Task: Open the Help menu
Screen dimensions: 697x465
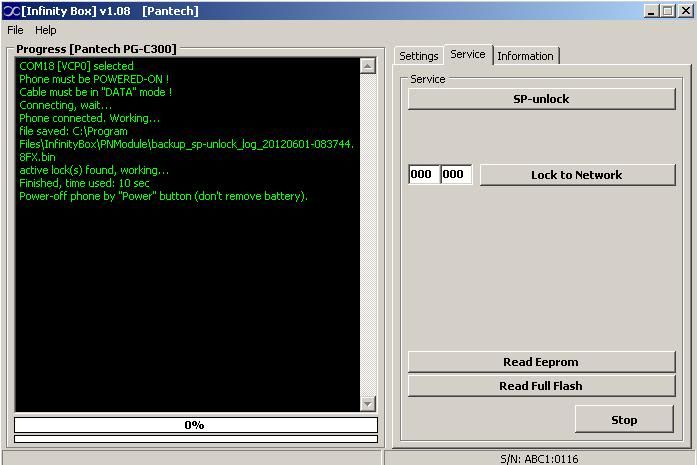Action: click(45, 30)
